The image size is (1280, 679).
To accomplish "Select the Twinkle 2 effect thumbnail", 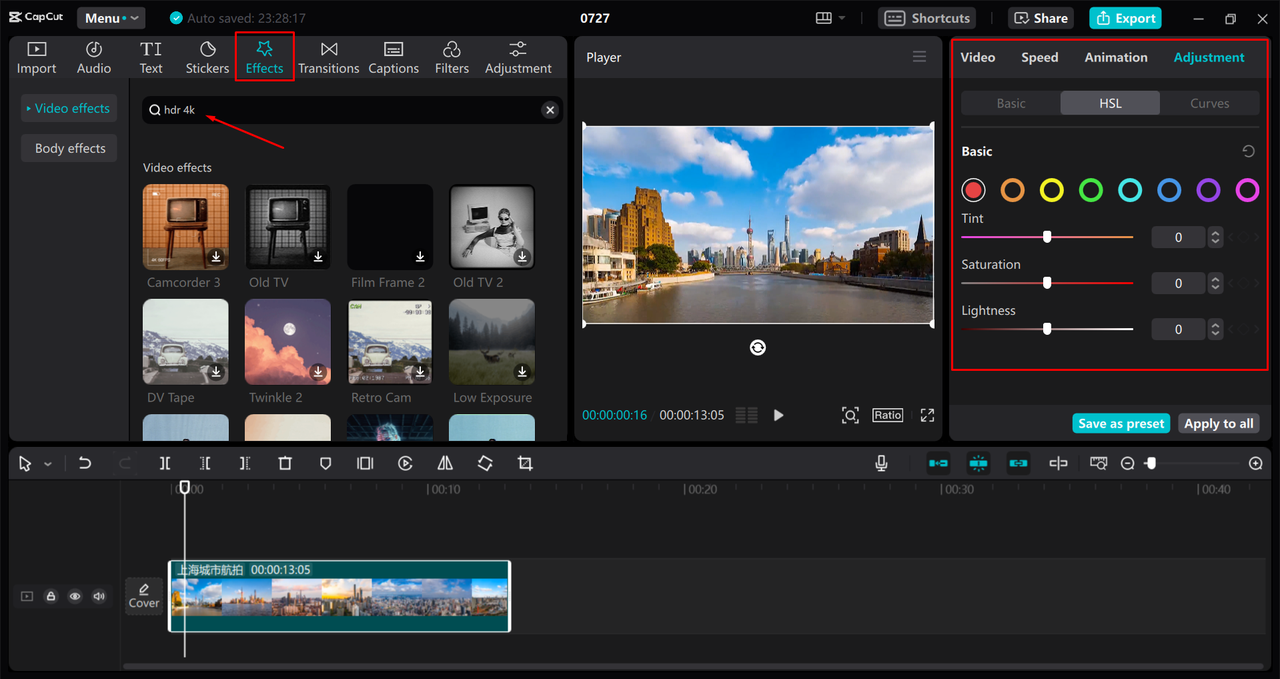I will tap(288, 341).
